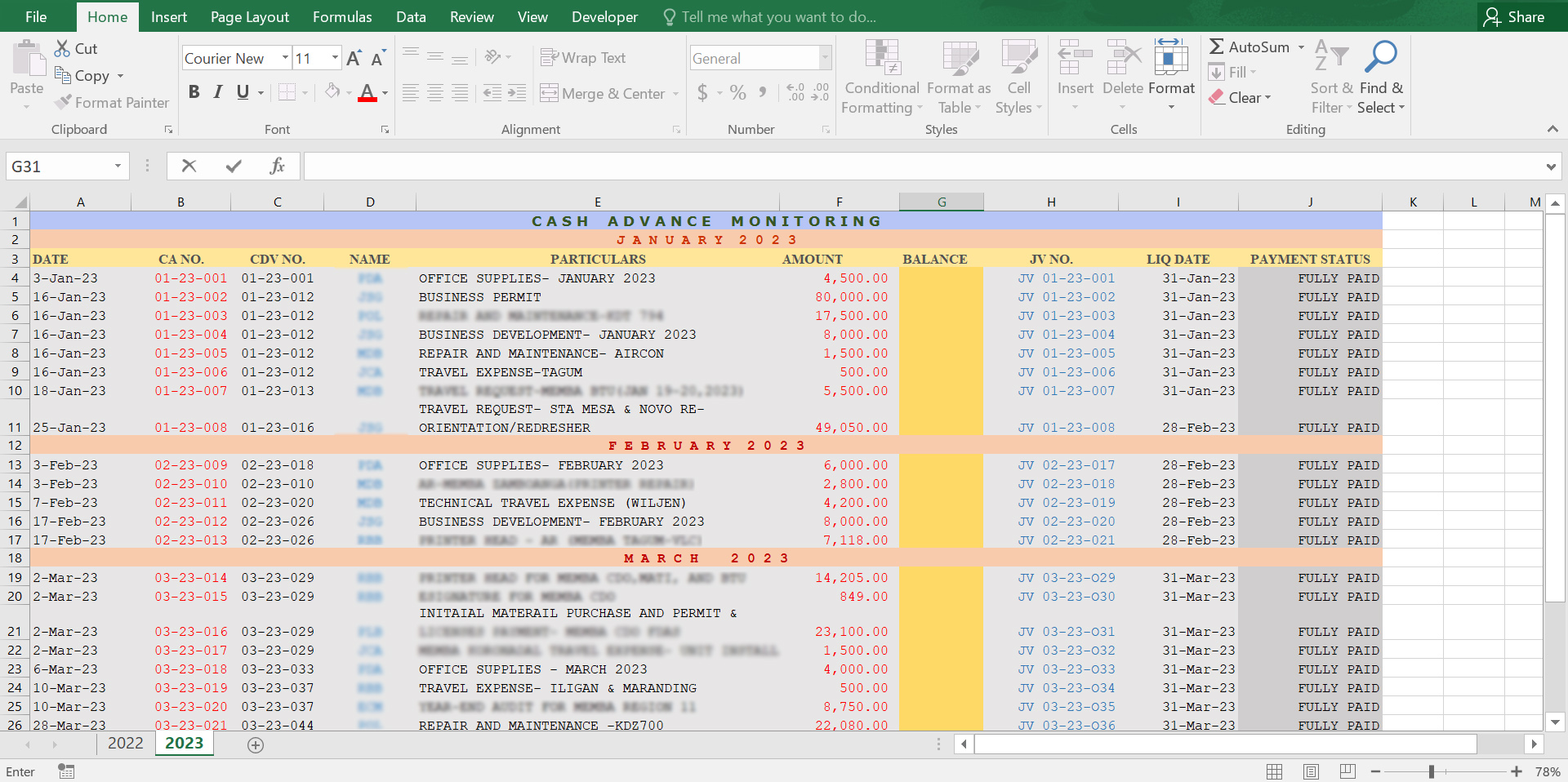The image size is (1568, 782).
Task: Toggle Italic formatting
Action: click(x=218, y=92)
